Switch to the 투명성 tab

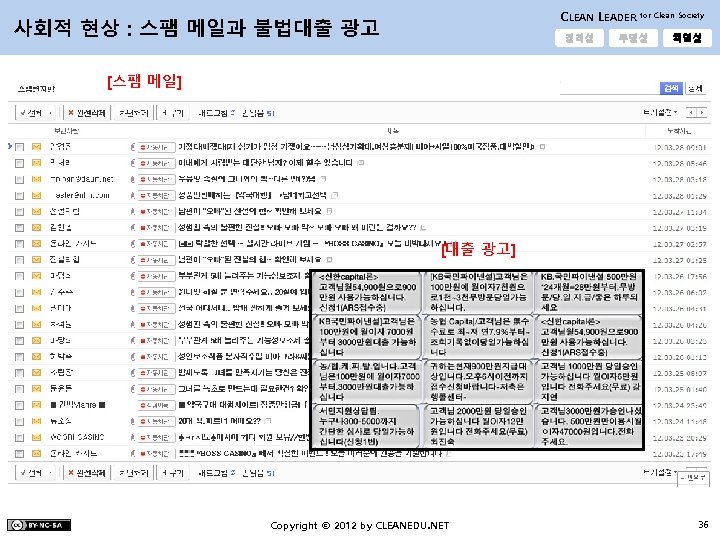tap(633, 38)
